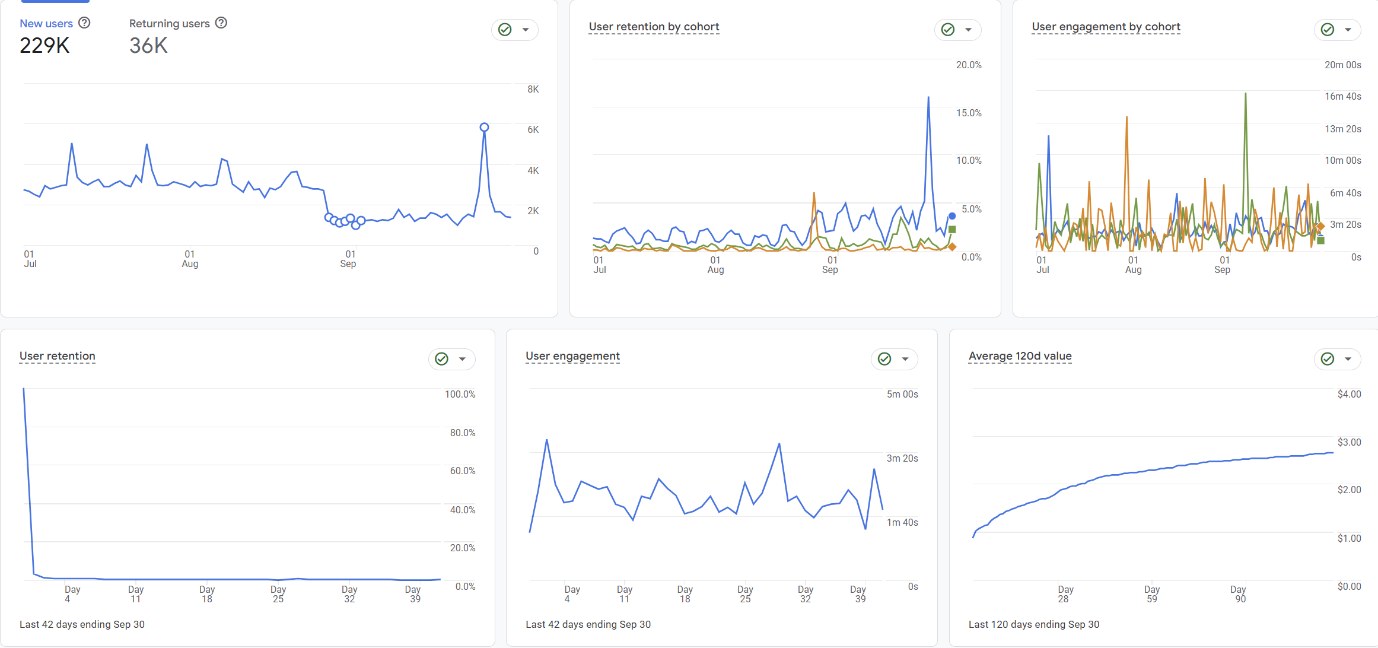Click the orange diamond end marker in retention cohort chart

952,246
